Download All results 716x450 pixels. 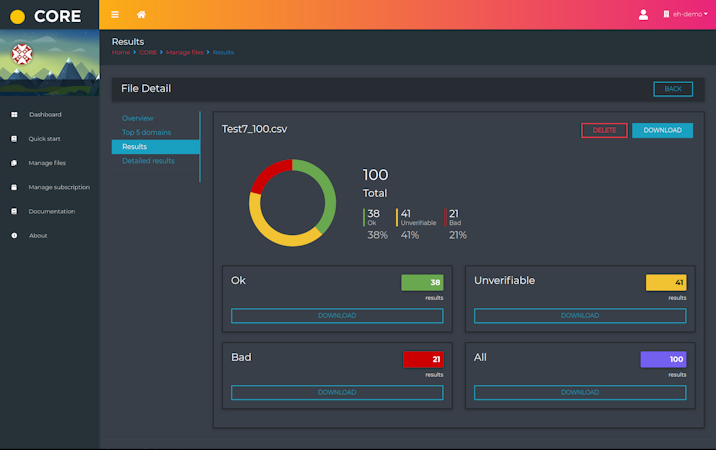click(x=580, y=392)
